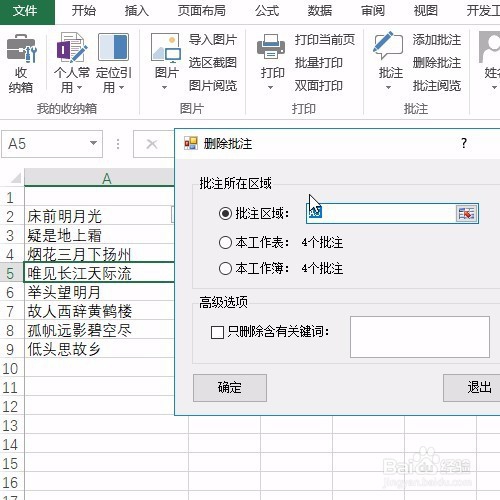Screen dimensions: 500x500
Task: Click the 打印 printer icon
Action: tap(271, 47)
